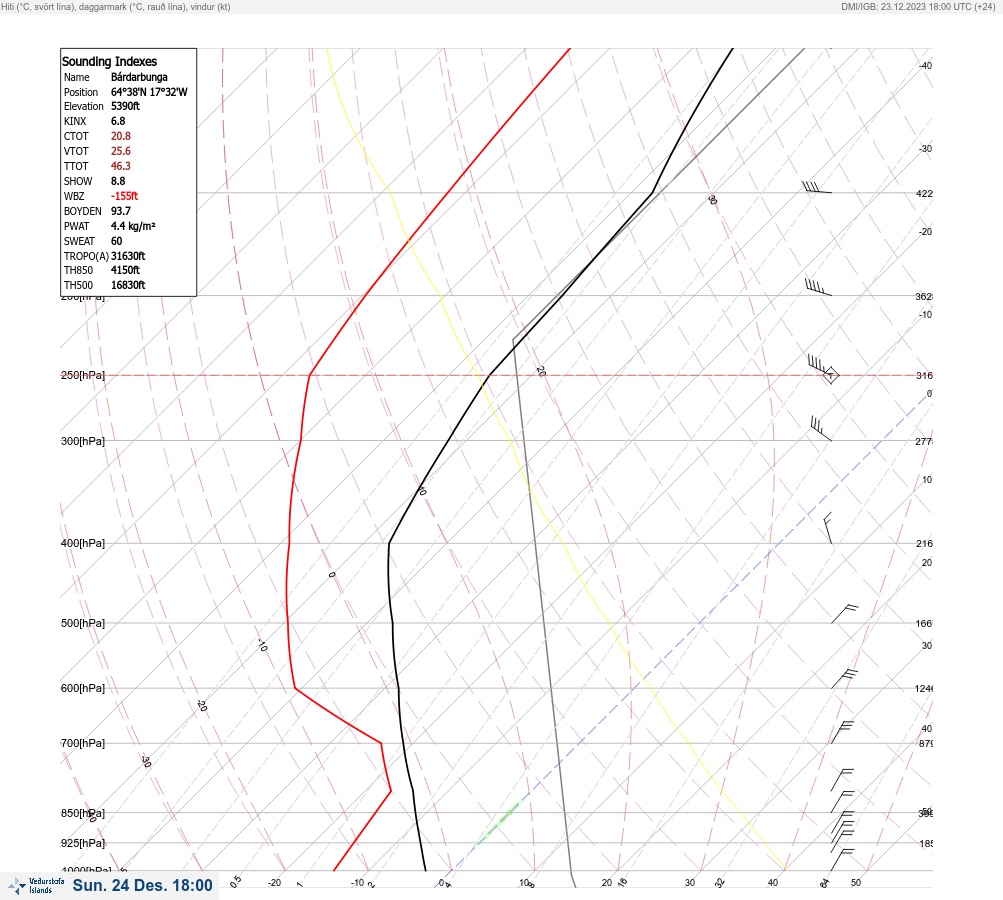Click the TH500 value 16830ft
The width and height of the screenshot is (1003, 900).
tap(128, 285)
